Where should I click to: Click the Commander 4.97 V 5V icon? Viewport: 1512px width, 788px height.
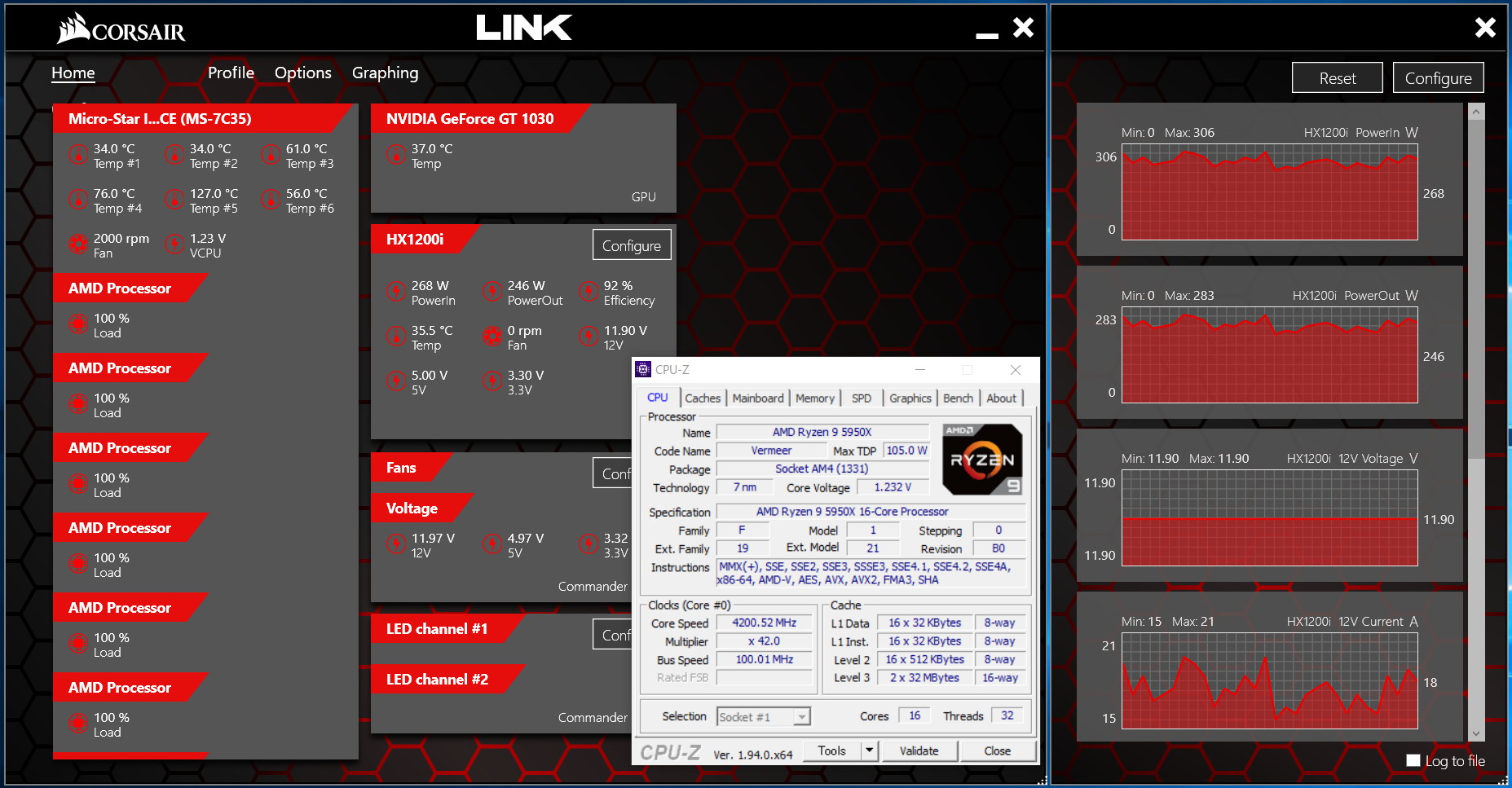pos(492,544)
